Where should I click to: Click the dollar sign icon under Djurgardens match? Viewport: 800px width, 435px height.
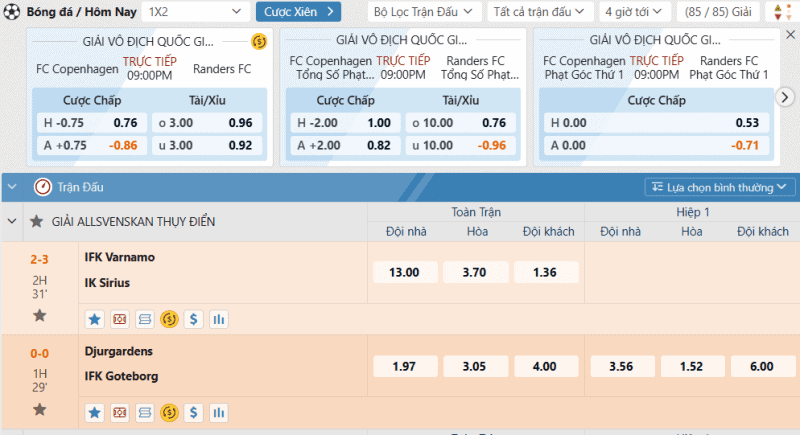[194, 411]
